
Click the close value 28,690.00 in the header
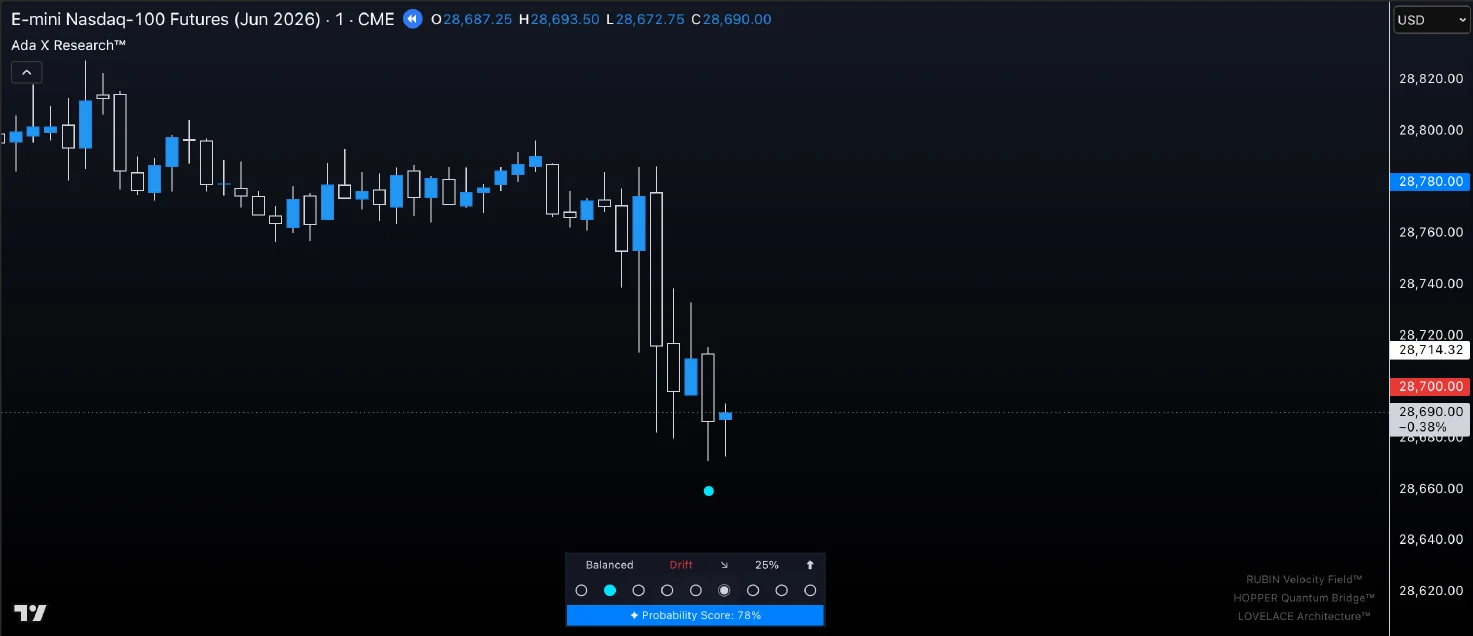737,19
